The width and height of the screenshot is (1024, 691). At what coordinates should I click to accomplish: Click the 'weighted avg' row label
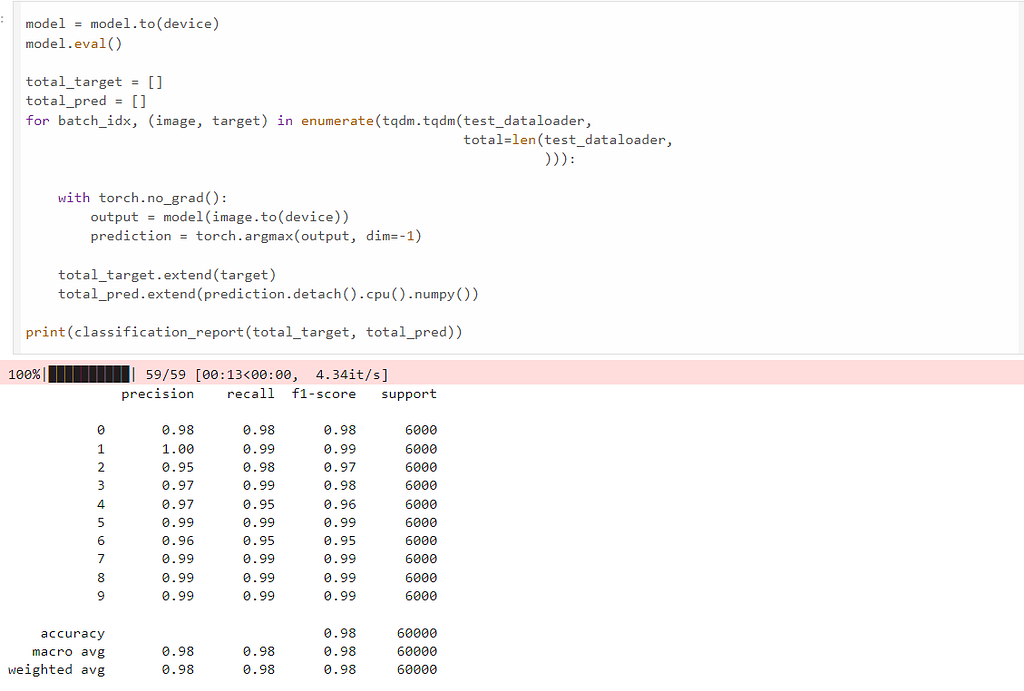point(56,670)
